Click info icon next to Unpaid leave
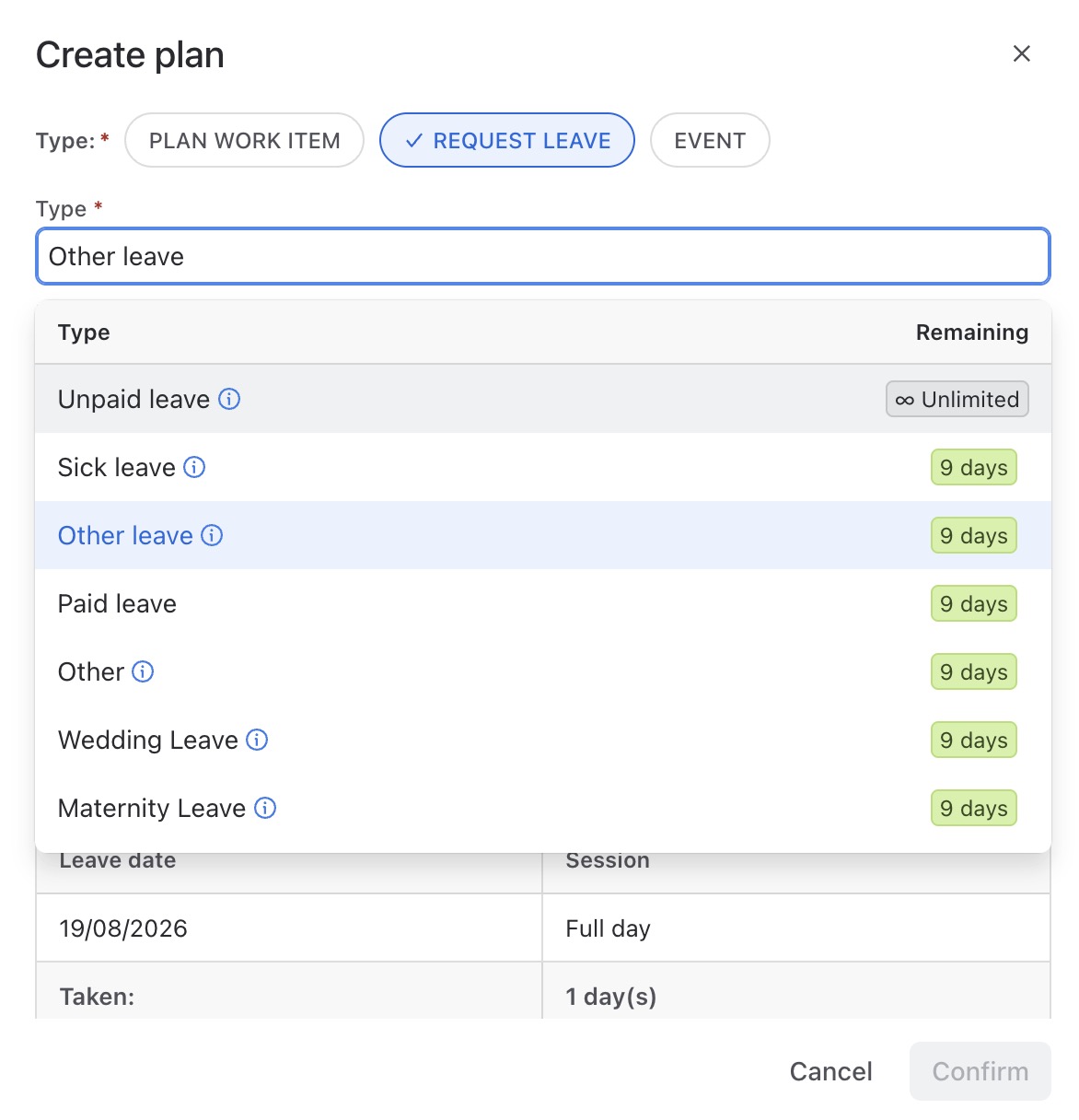 (229, 399)
